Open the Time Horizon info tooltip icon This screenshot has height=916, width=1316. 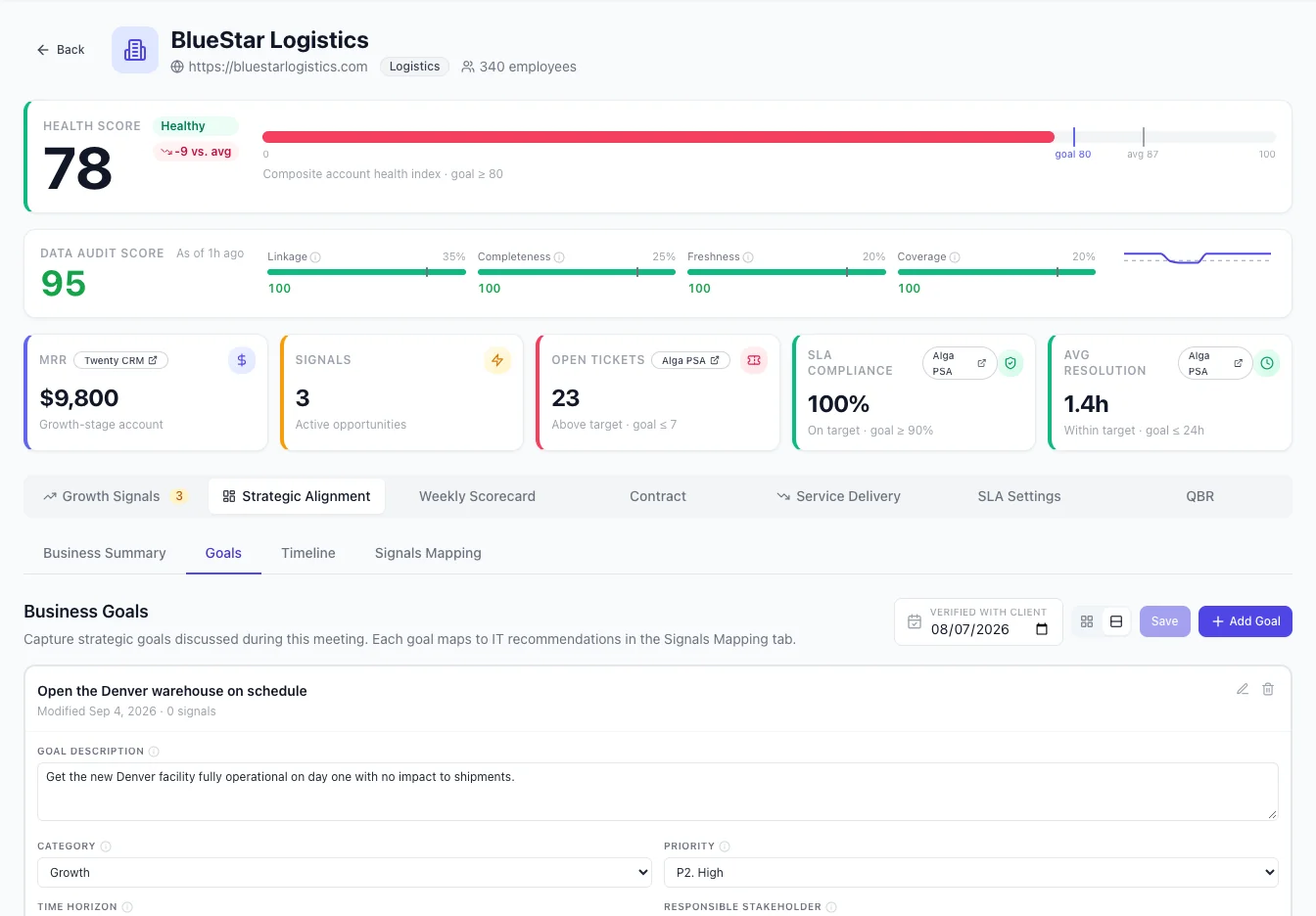(x=127, y=907)
